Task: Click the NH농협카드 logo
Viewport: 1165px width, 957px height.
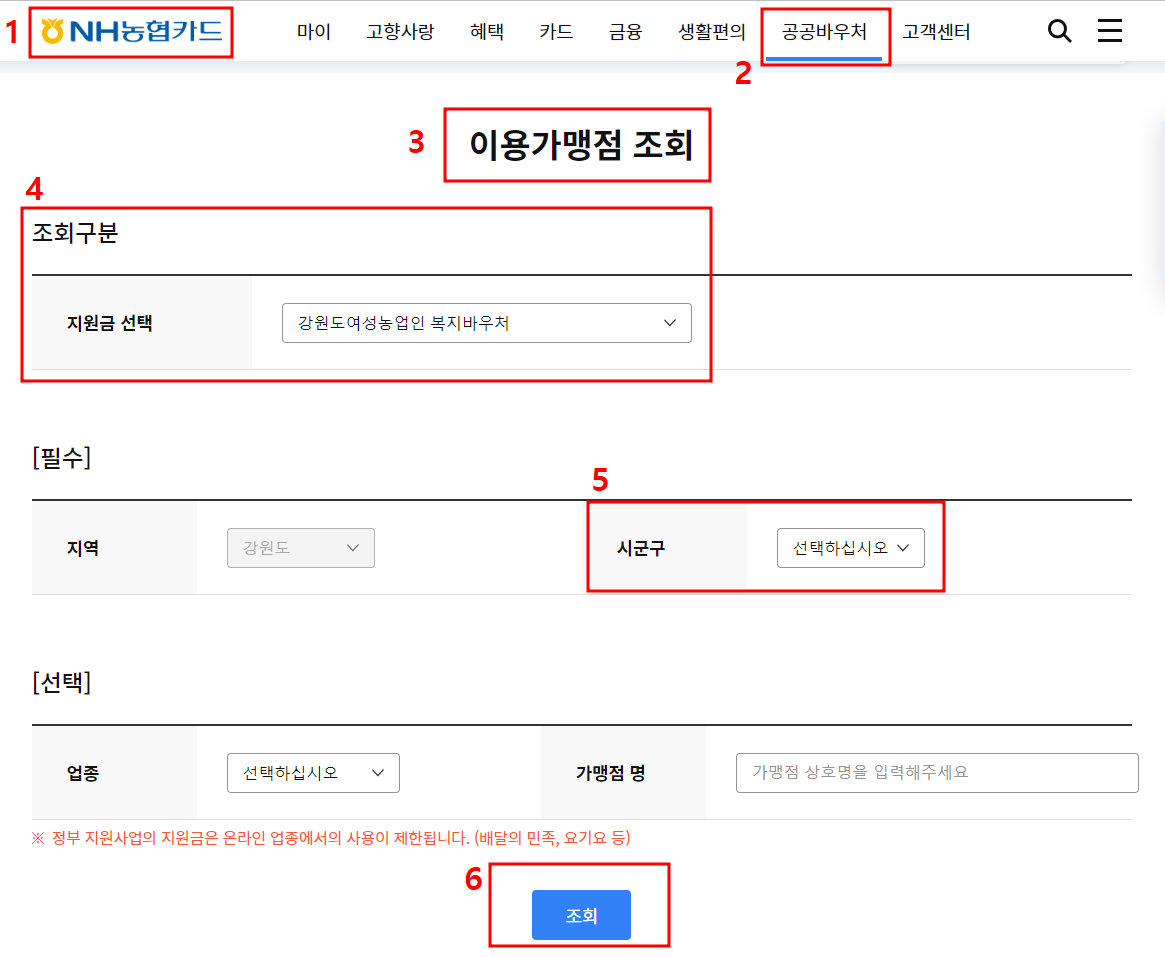Action: coord(131,31)
